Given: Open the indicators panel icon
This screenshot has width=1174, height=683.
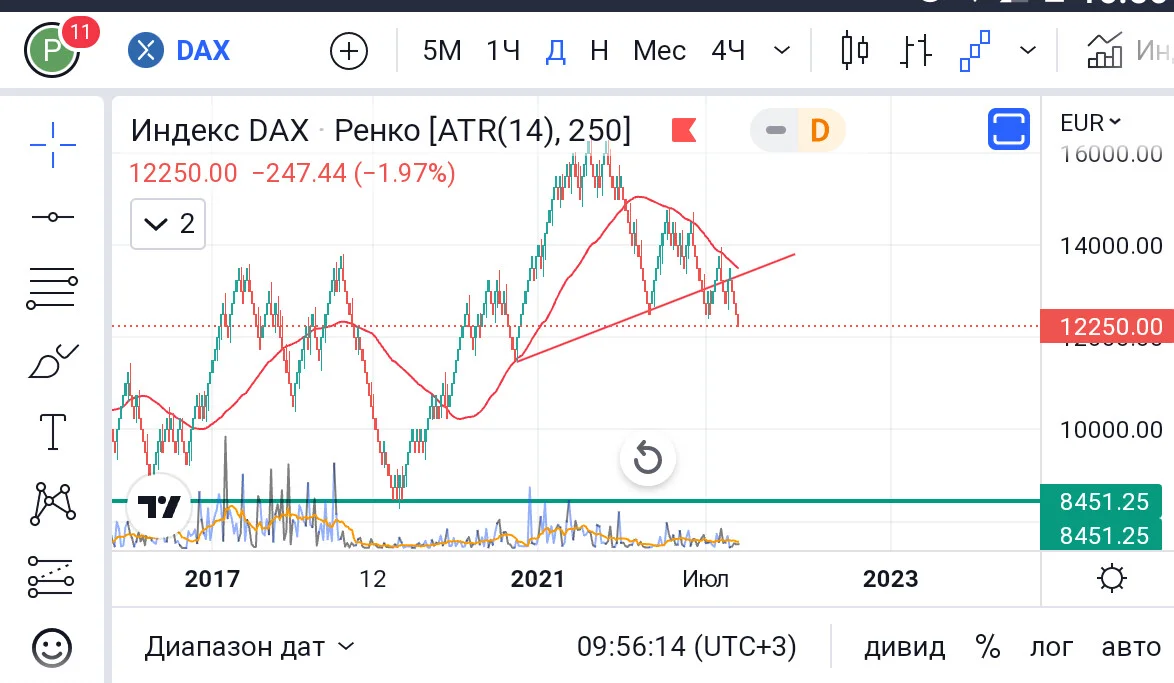Looking at the screenshot, I should point(1105,51).
